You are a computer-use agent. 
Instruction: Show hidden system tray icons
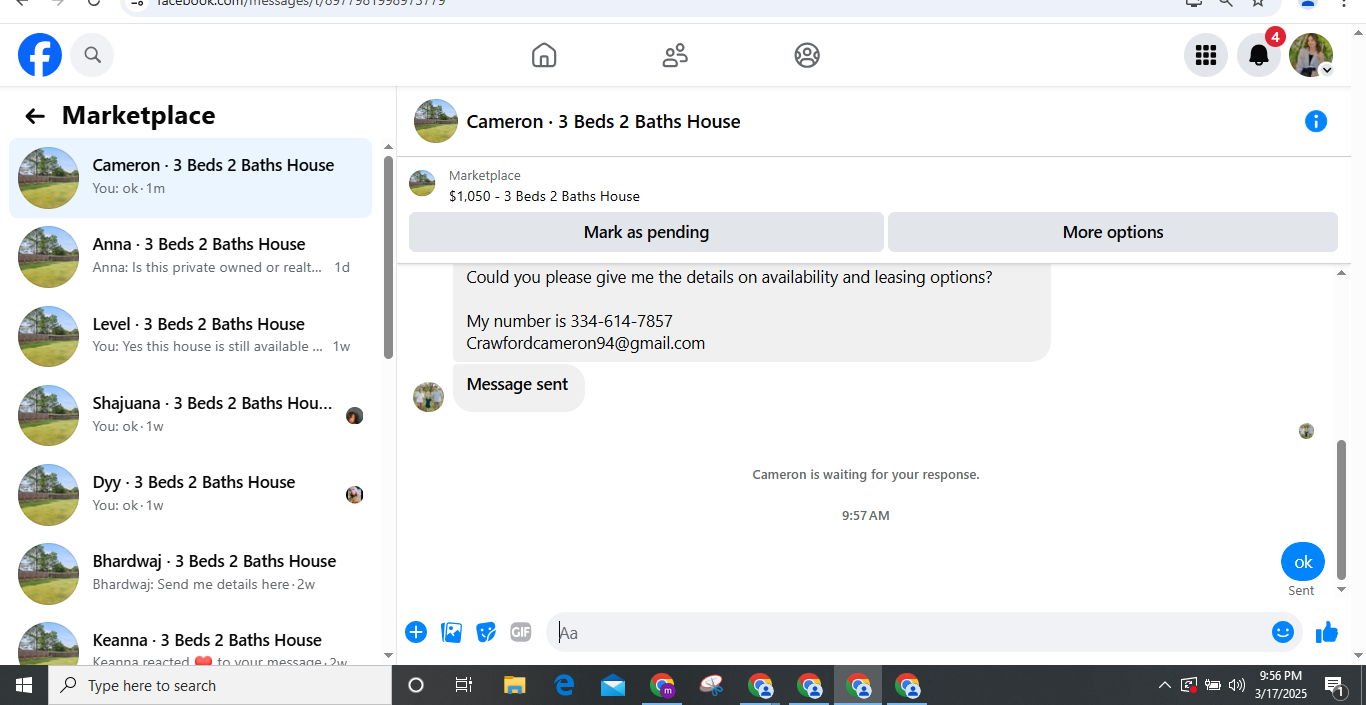(x=1165, y=685)
